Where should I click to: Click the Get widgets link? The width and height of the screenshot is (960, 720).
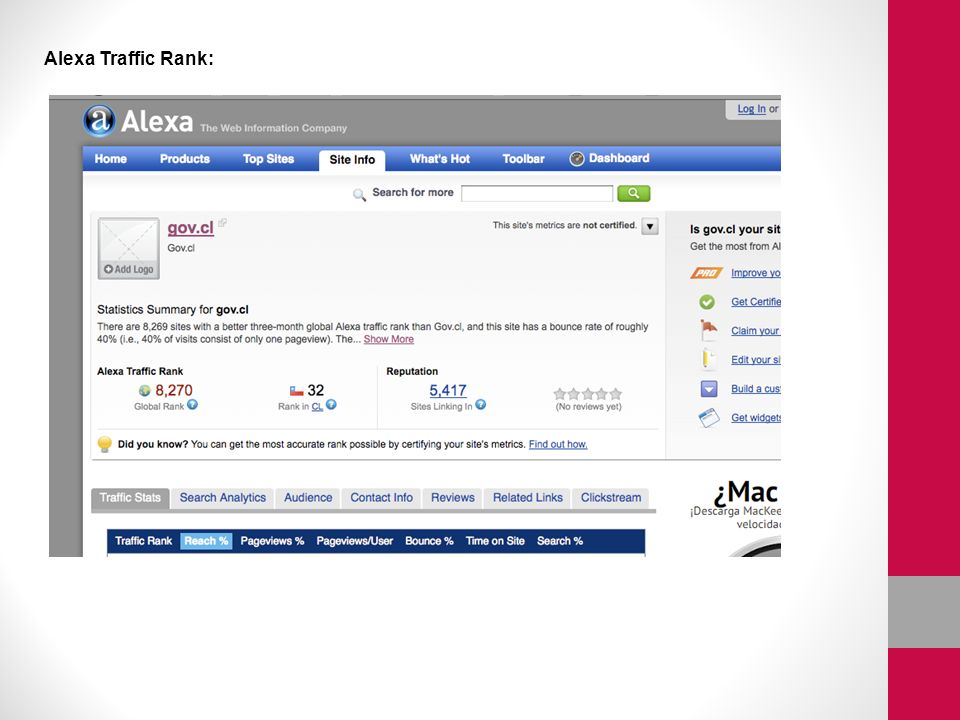756,418
